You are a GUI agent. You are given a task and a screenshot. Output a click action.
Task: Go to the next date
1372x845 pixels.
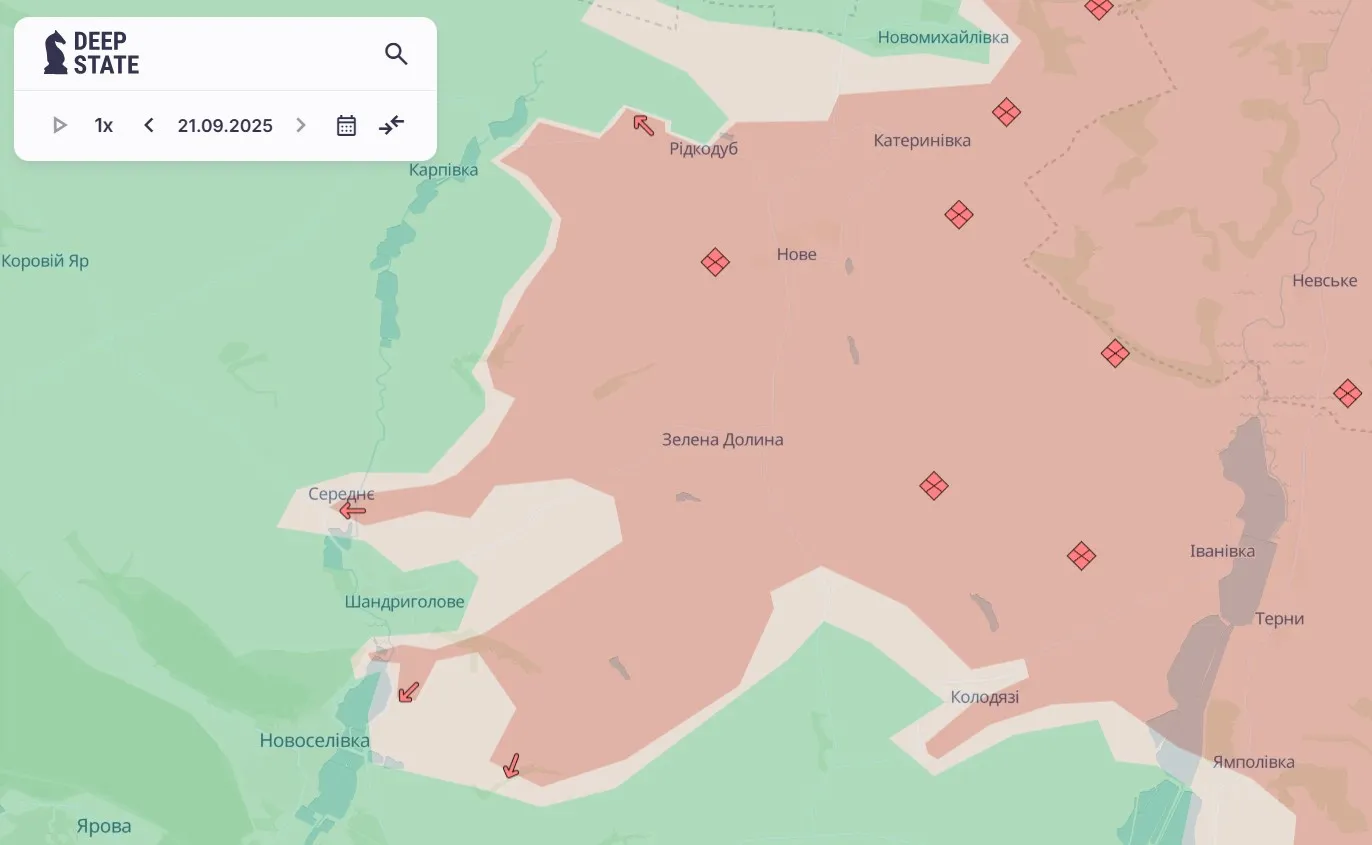coord(300,125)
